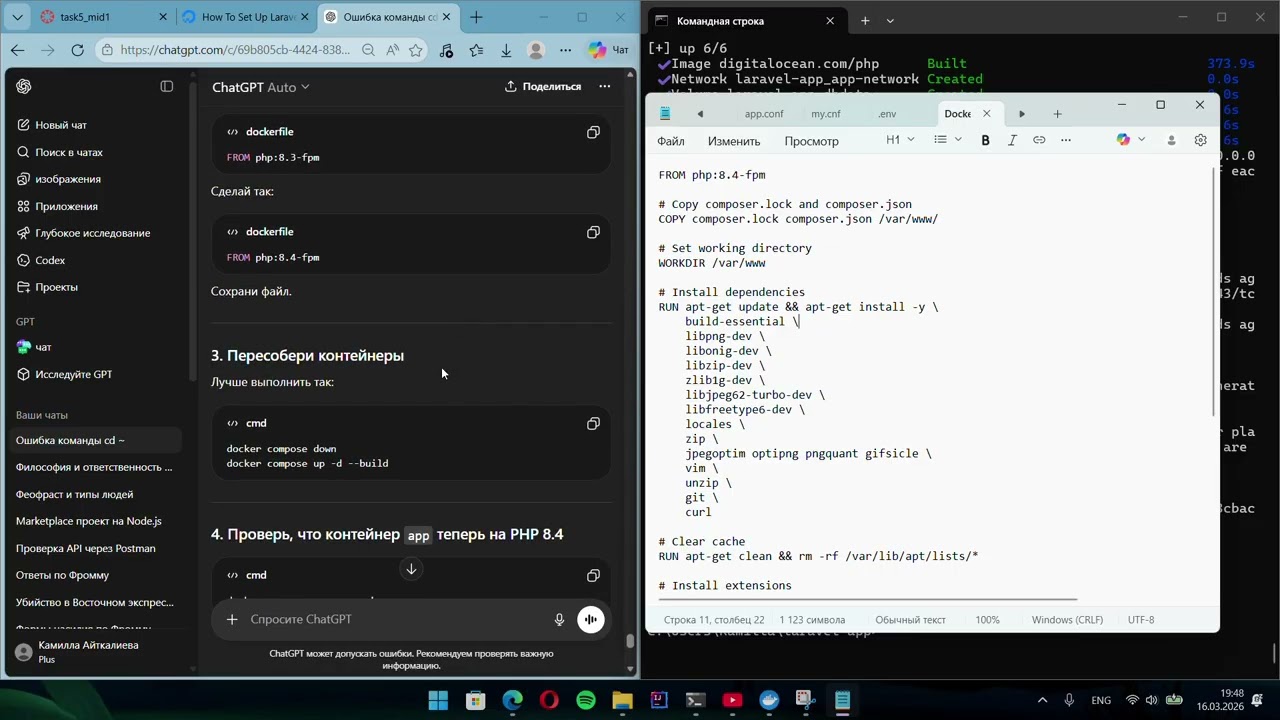Open Notepad 'Просмотр' menu
Viewport: 1280px width, 720px height.
[x=811, y=141]
